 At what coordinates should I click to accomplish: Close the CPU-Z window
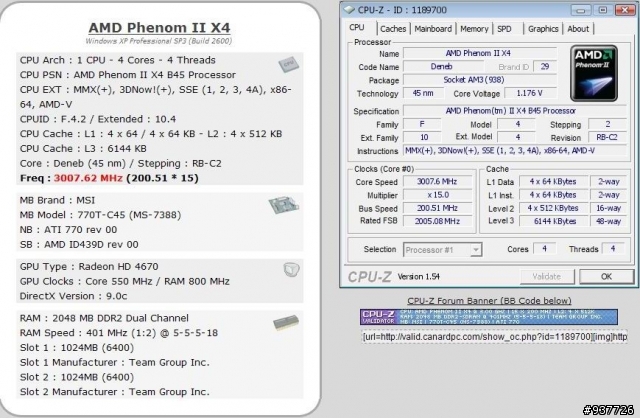[624, 10]
